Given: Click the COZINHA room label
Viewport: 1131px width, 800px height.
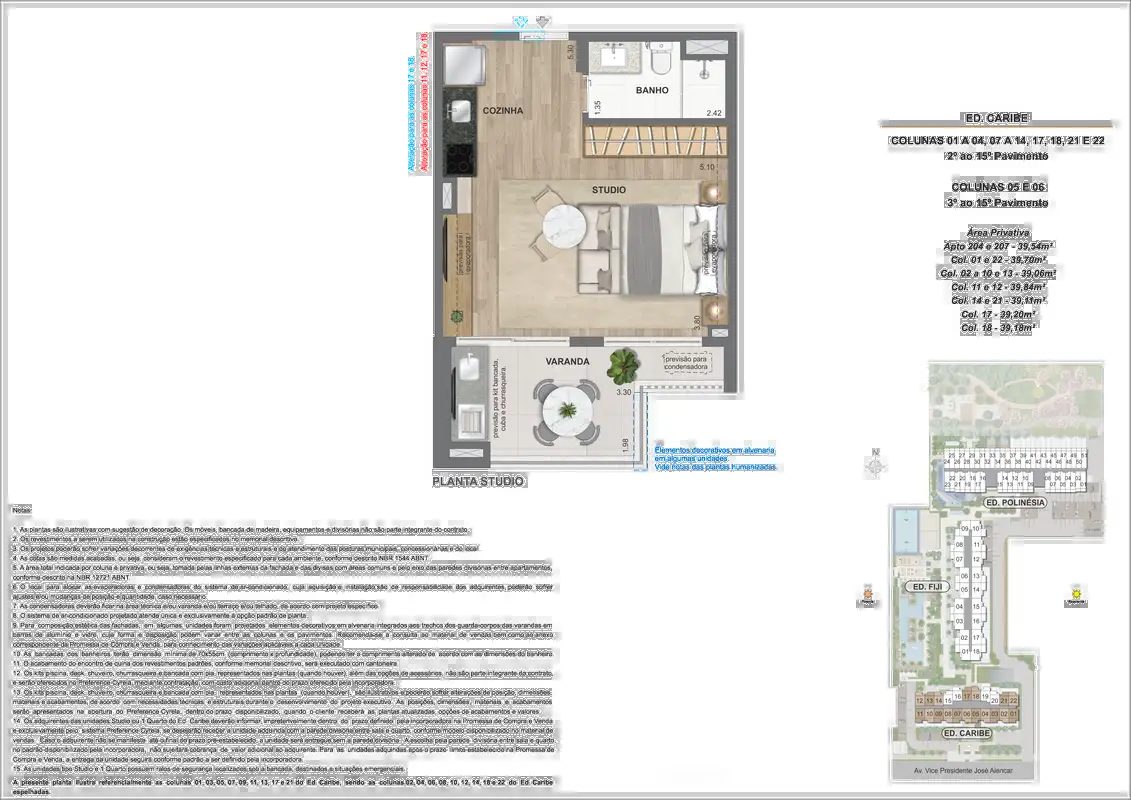Looking at the screenshot, I should 503,110.
